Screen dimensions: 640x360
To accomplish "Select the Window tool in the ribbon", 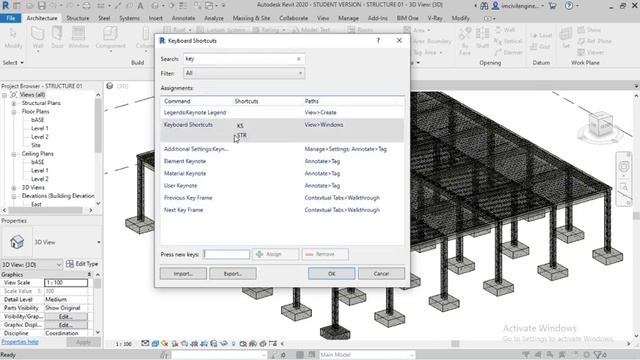I will click(78, 38).
